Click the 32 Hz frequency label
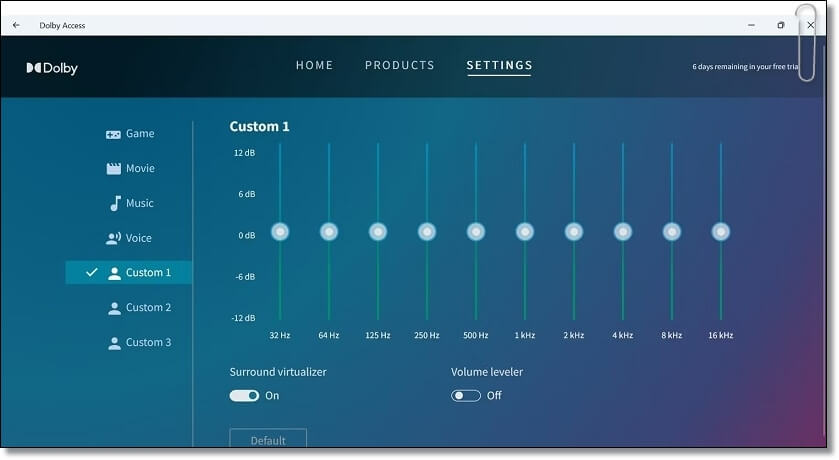The image size is (839, 460). pyautogui.click(x=280, y=335)
